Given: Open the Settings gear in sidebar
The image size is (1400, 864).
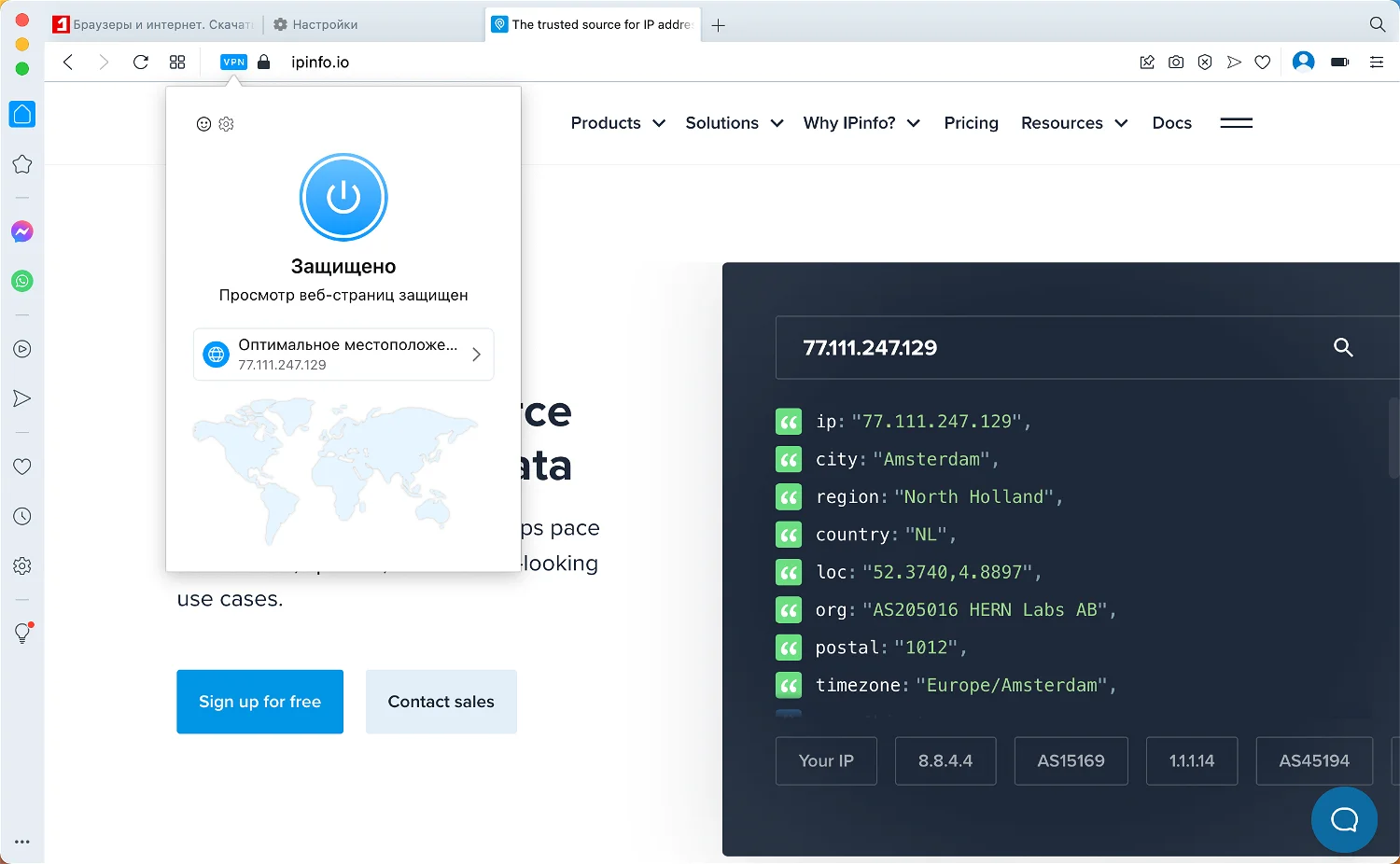Looking at the screenshot, I should (22, 565).
